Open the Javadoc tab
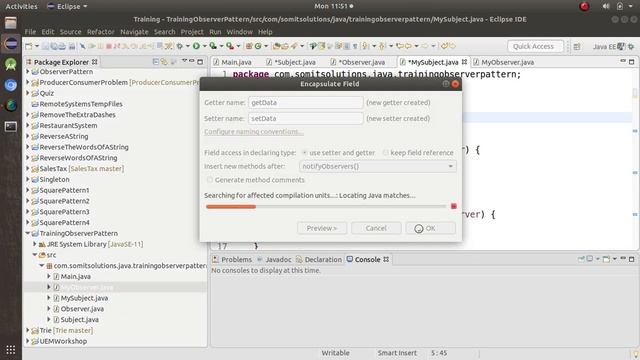This screenshot has height=360, width=640. [274, 259]
